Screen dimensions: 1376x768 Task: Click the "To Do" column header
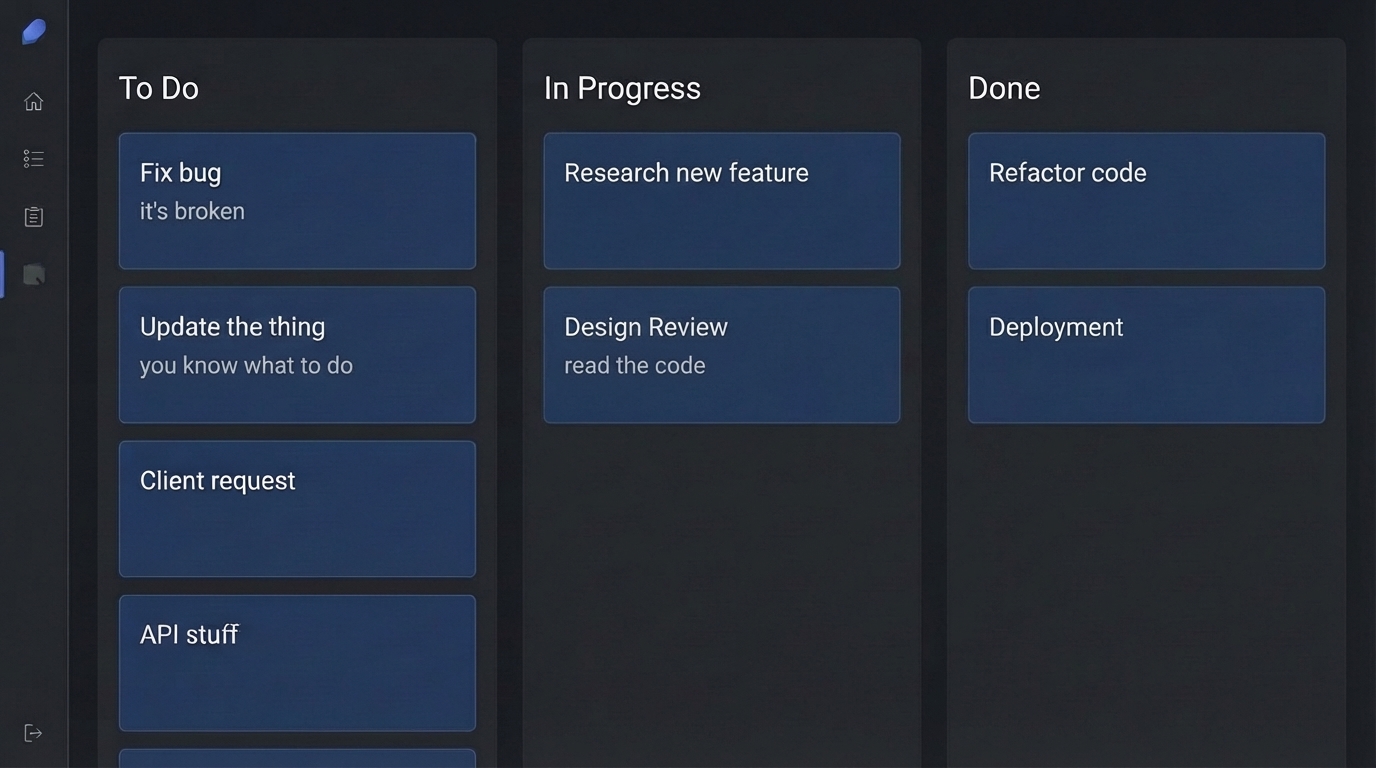coord(159,88)
